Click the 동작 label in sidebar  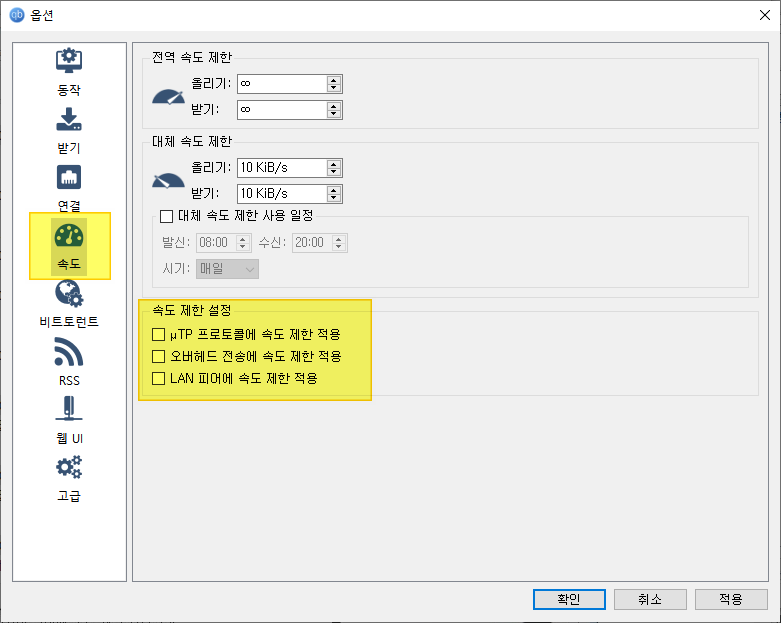click(x=69, y=90)
